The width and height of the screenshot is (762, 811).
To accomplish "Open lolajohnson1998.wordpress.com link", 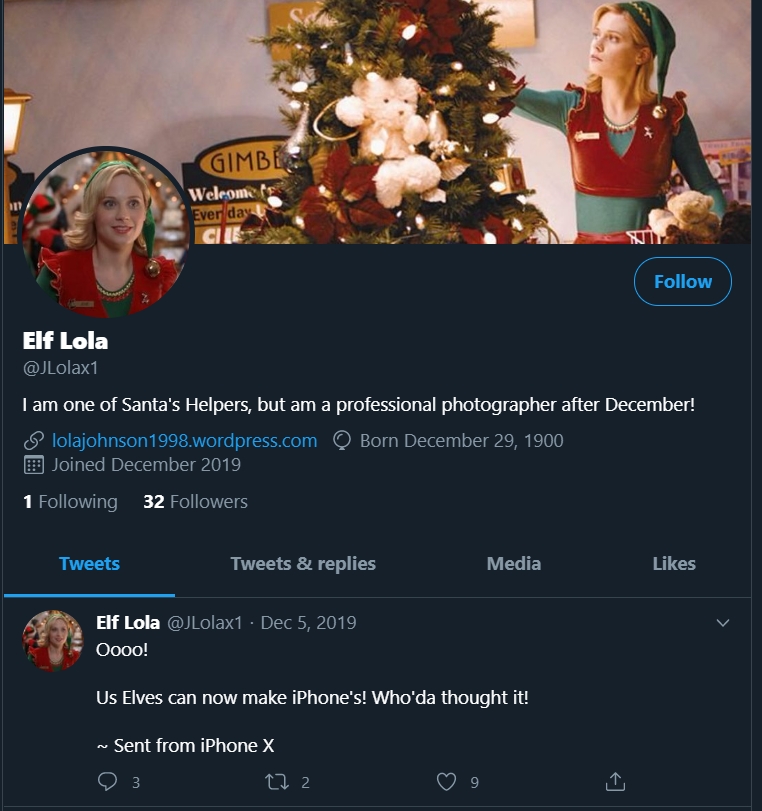I will tap(184, 441).
